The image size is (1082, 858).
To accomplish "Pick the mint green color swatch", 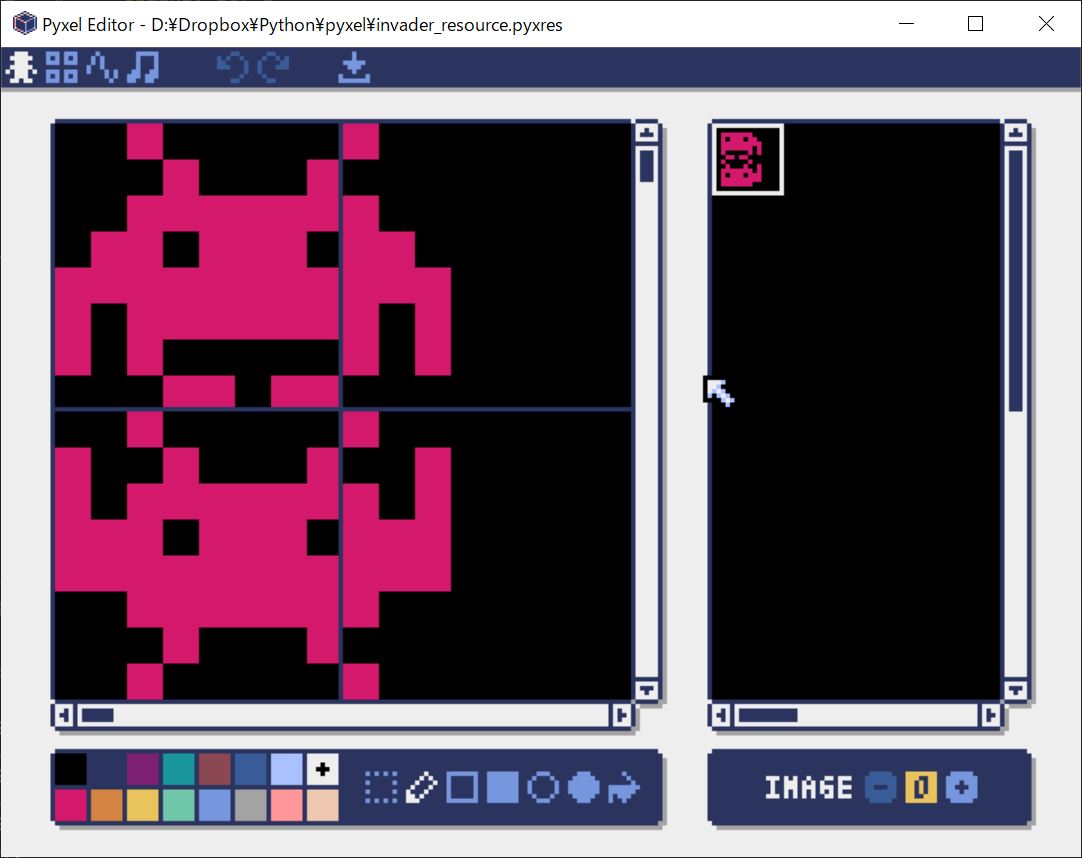I will click(x=178, y=805).
